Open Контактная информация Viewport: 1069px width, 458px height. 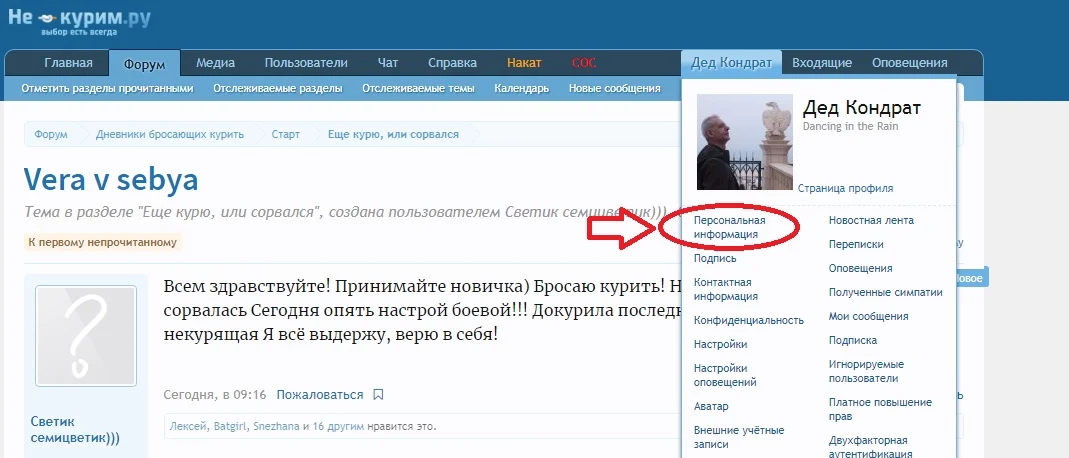coord(725,289)
